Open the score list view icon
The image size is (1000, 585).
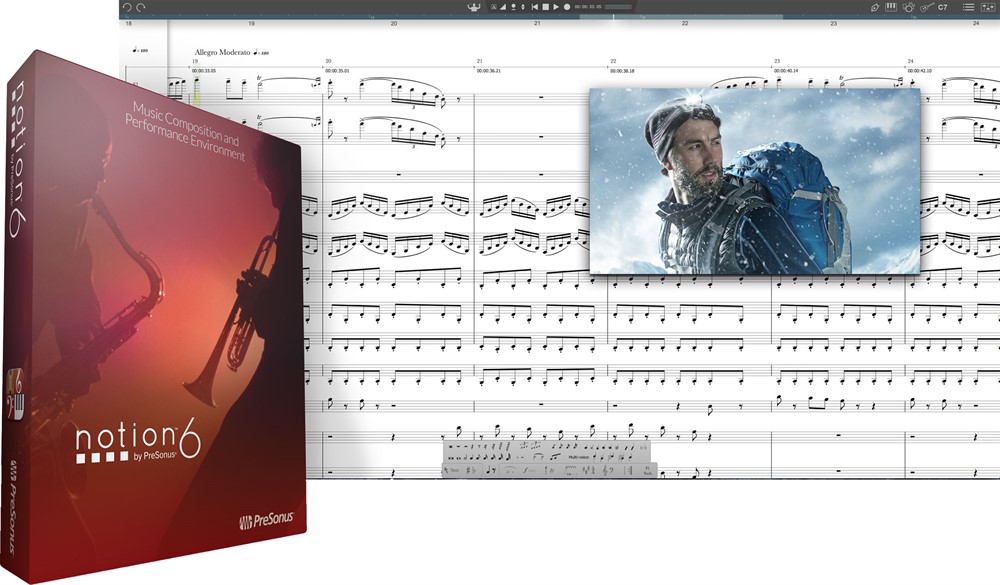click(967, 7)
